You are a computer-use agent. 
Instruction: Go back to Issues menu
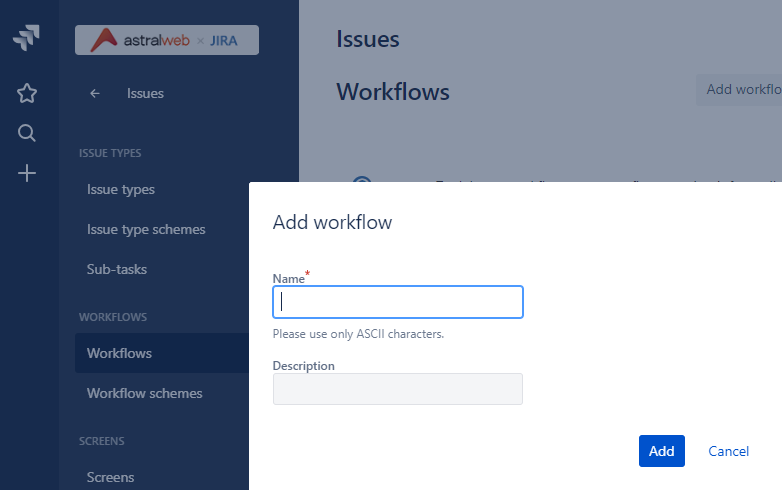tap(145, 93)
